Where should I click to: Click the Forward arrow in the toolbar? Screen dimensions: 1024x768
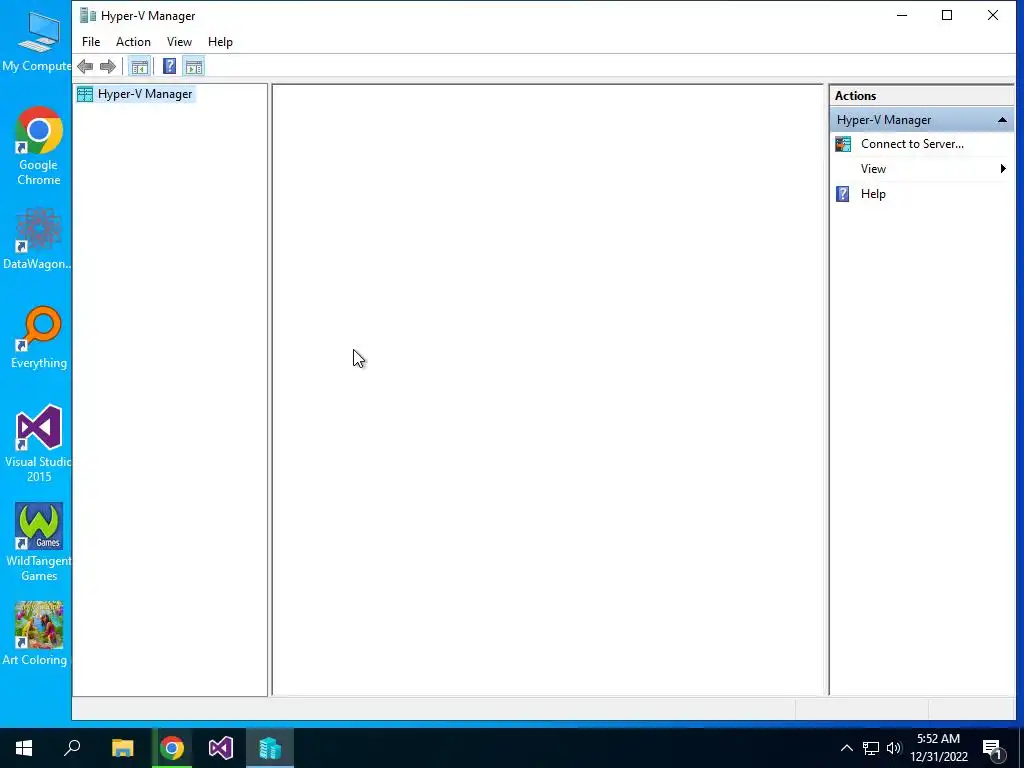108,66
